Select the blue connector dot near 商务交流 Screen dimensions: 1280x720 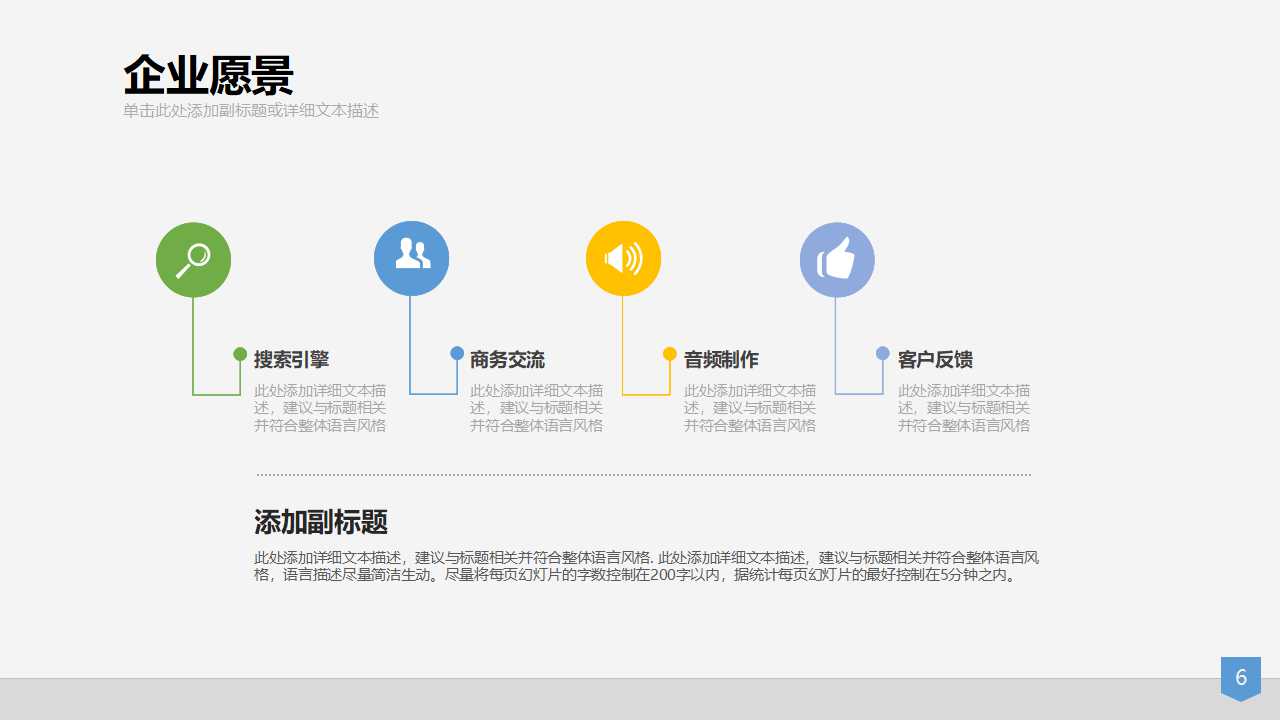457,353
